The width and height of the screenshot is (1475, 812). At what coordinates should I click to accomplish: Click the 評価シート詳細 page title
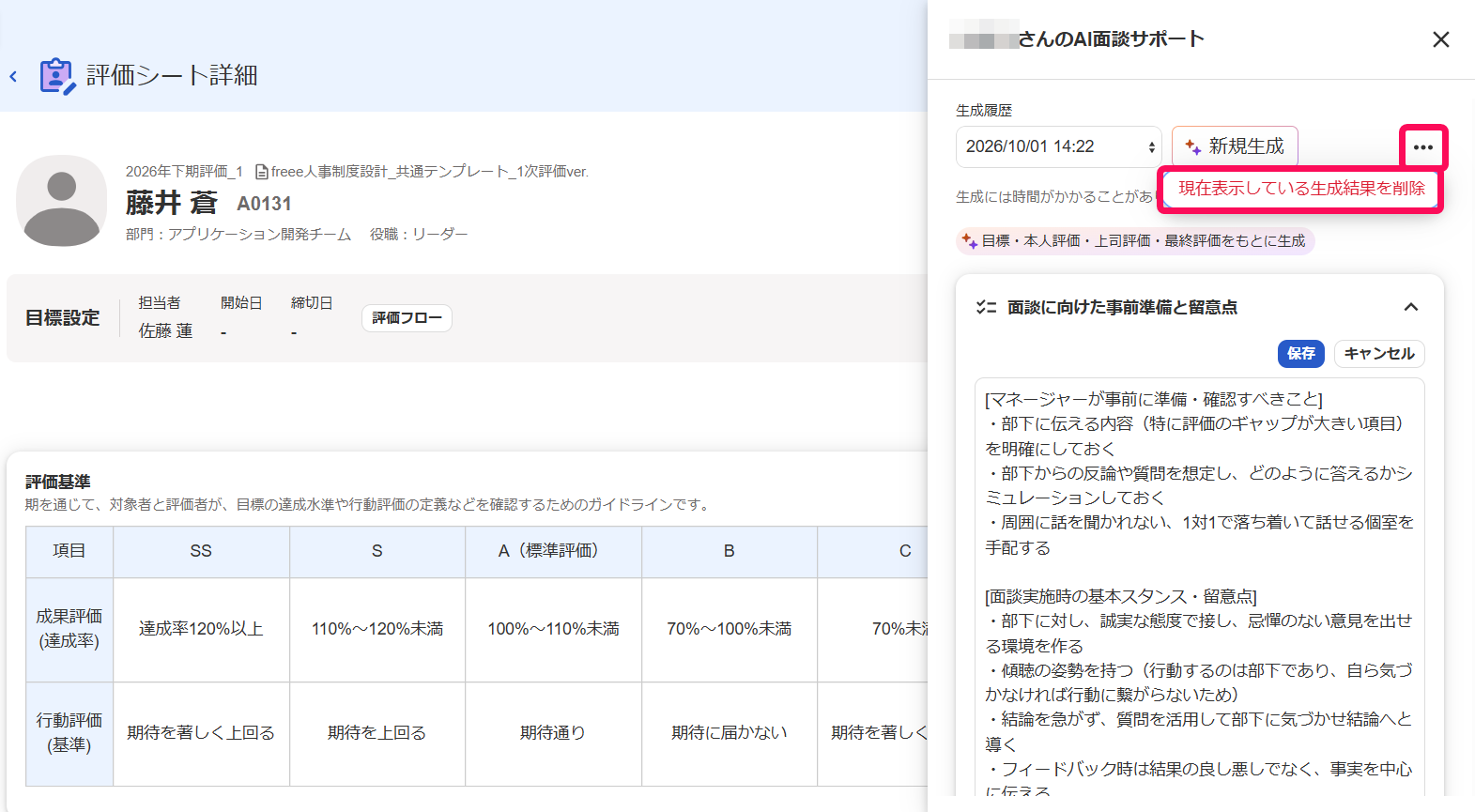(x=172, y=76)
